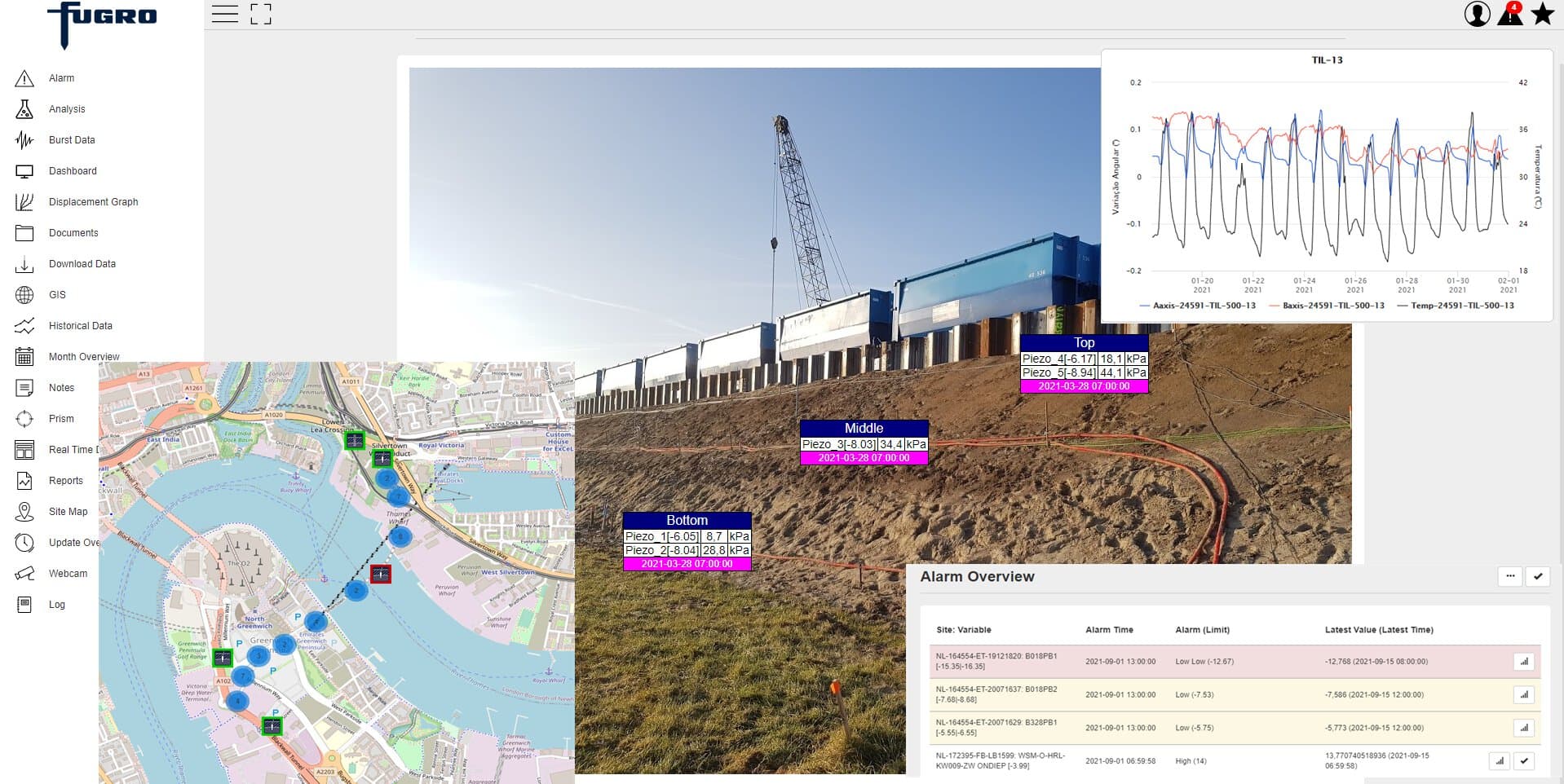
Task: Open the Alarm page from sidebar
Action: (61, 78)
